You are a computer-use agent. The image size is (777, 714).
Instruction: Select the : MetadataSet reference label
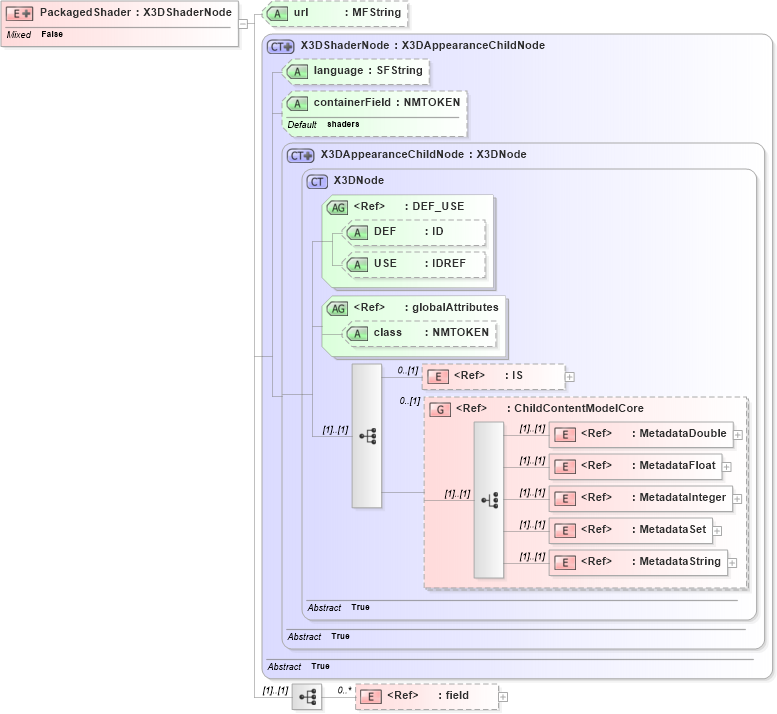pyautogui.click(x=669, y=530)
